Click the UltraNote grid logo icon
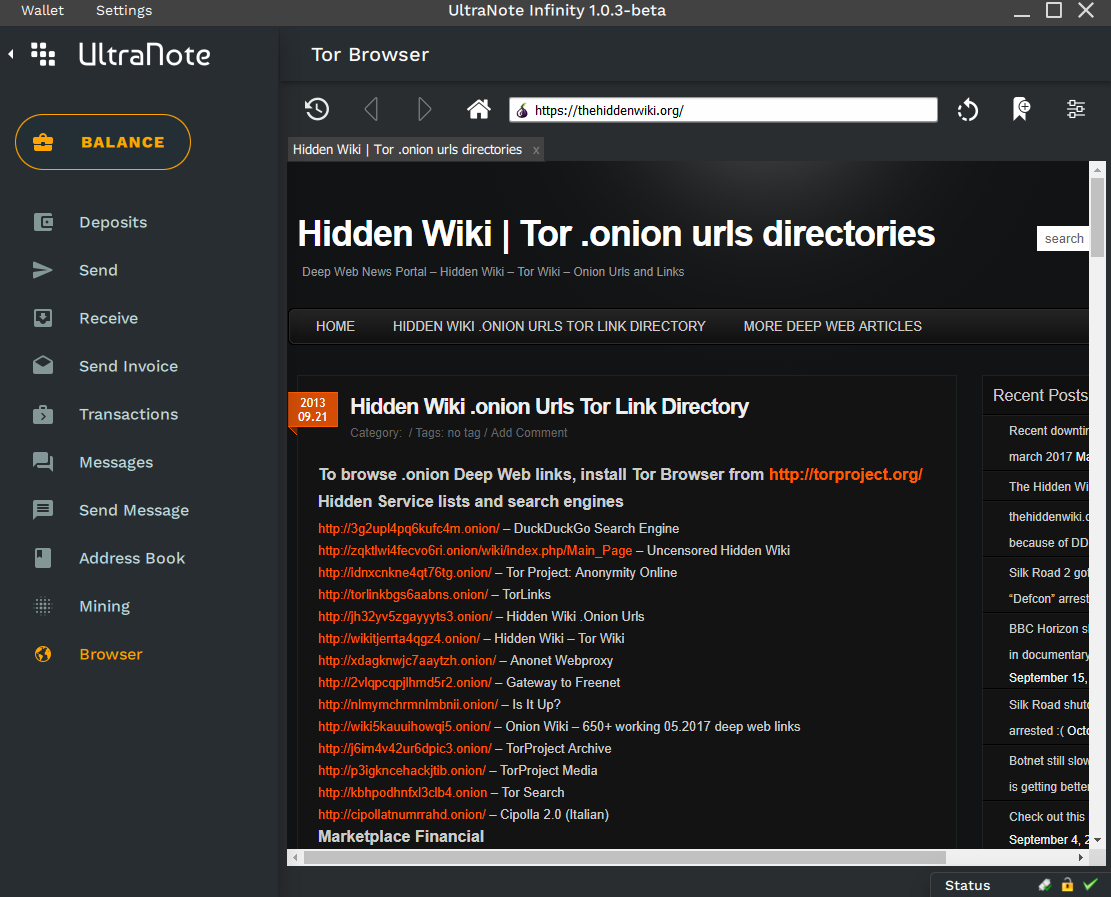 43,55
